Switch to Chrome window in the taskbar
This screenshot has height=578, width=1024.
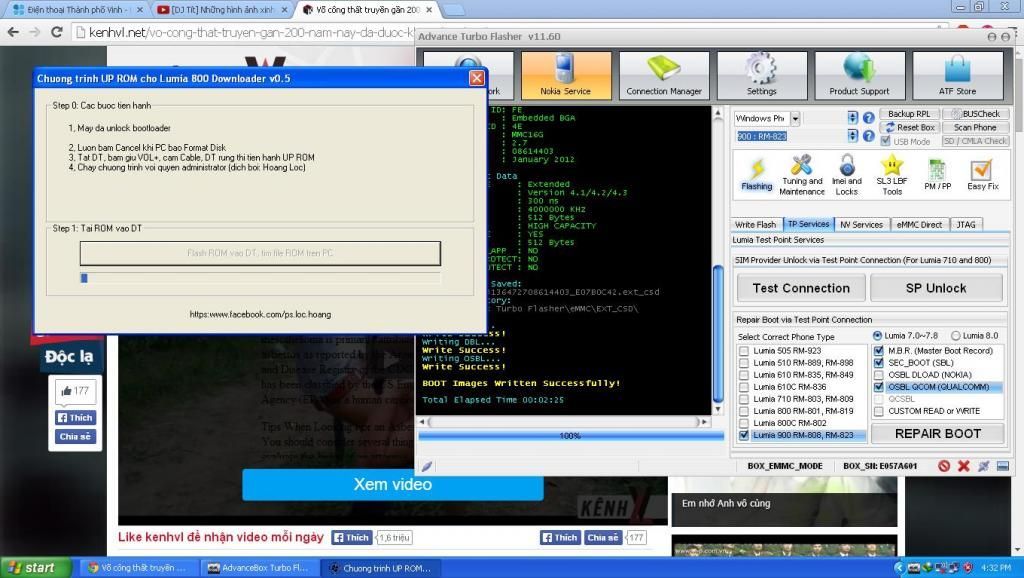(137, 568)
